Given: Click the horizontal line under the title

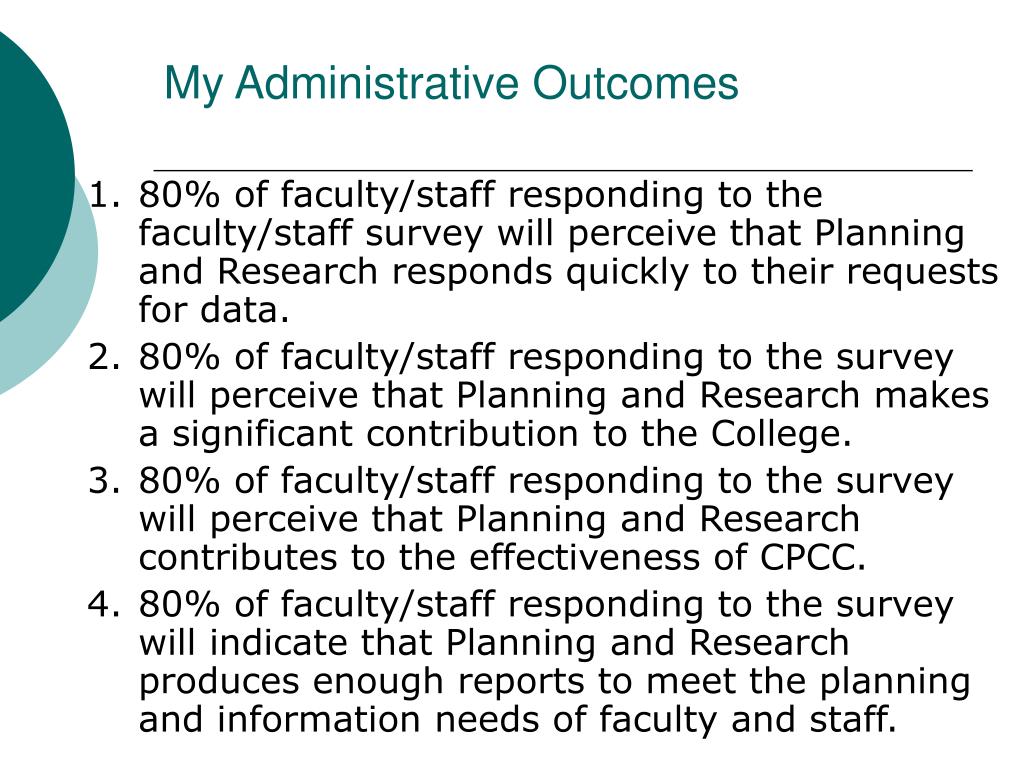Looking at the screenshot, I should click(x=563, y=170).
